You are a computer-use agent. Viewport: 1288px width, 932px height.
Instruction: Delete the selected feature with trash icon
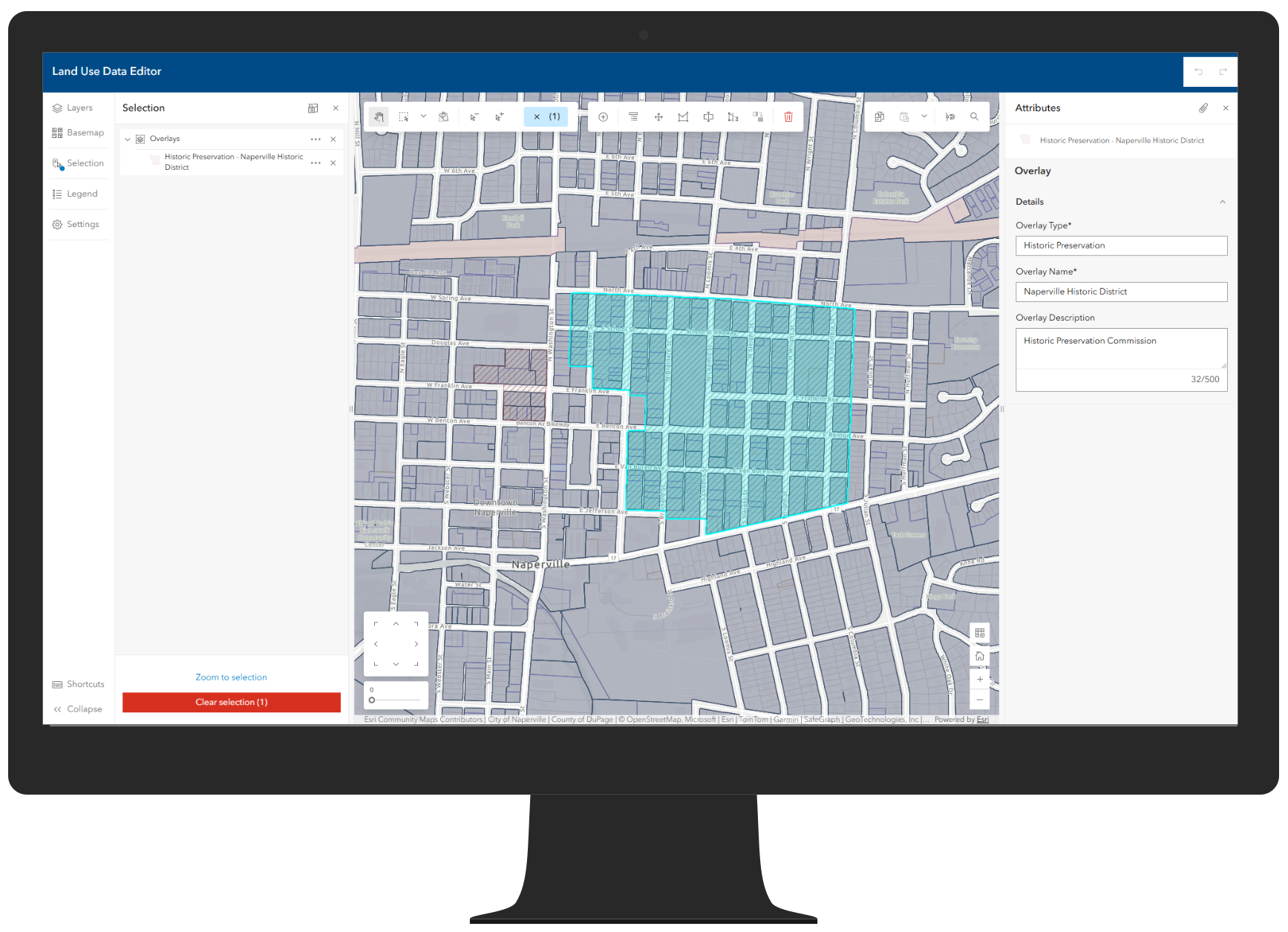point(788,116)
